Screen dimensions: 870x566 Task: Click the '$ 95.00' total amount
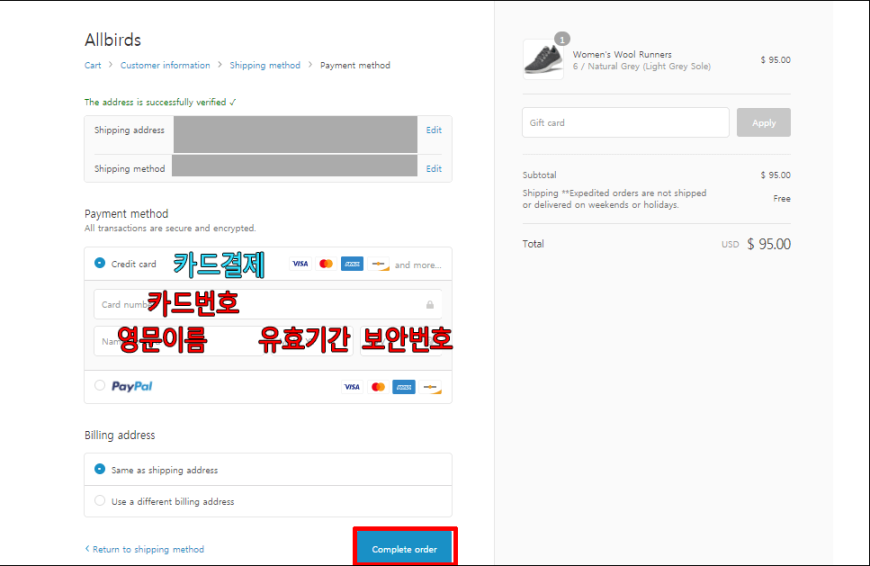tap(768, 244)
